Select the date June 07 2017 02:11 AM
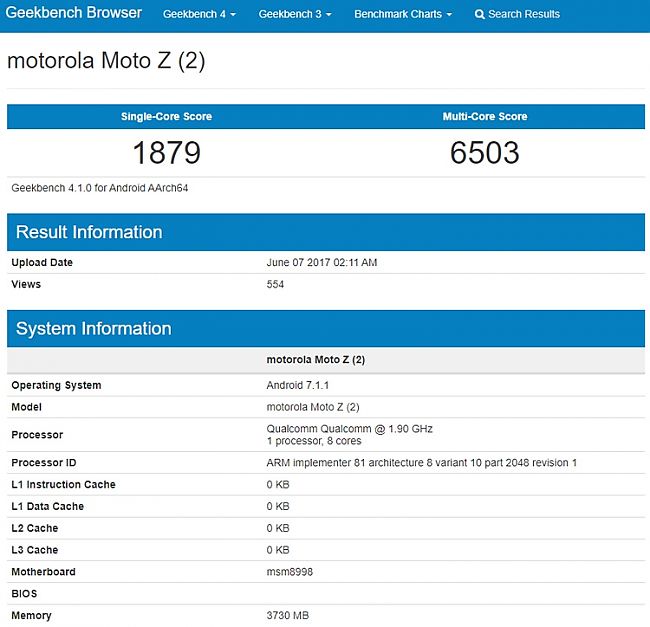The height and width of the screenshot is (627, 650). pos(322,262)
